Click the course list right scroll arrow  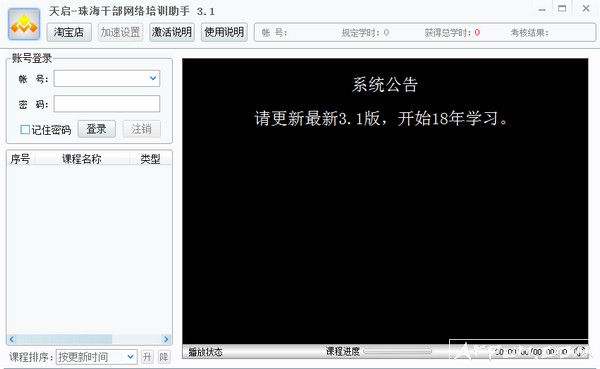coord(166,339)
